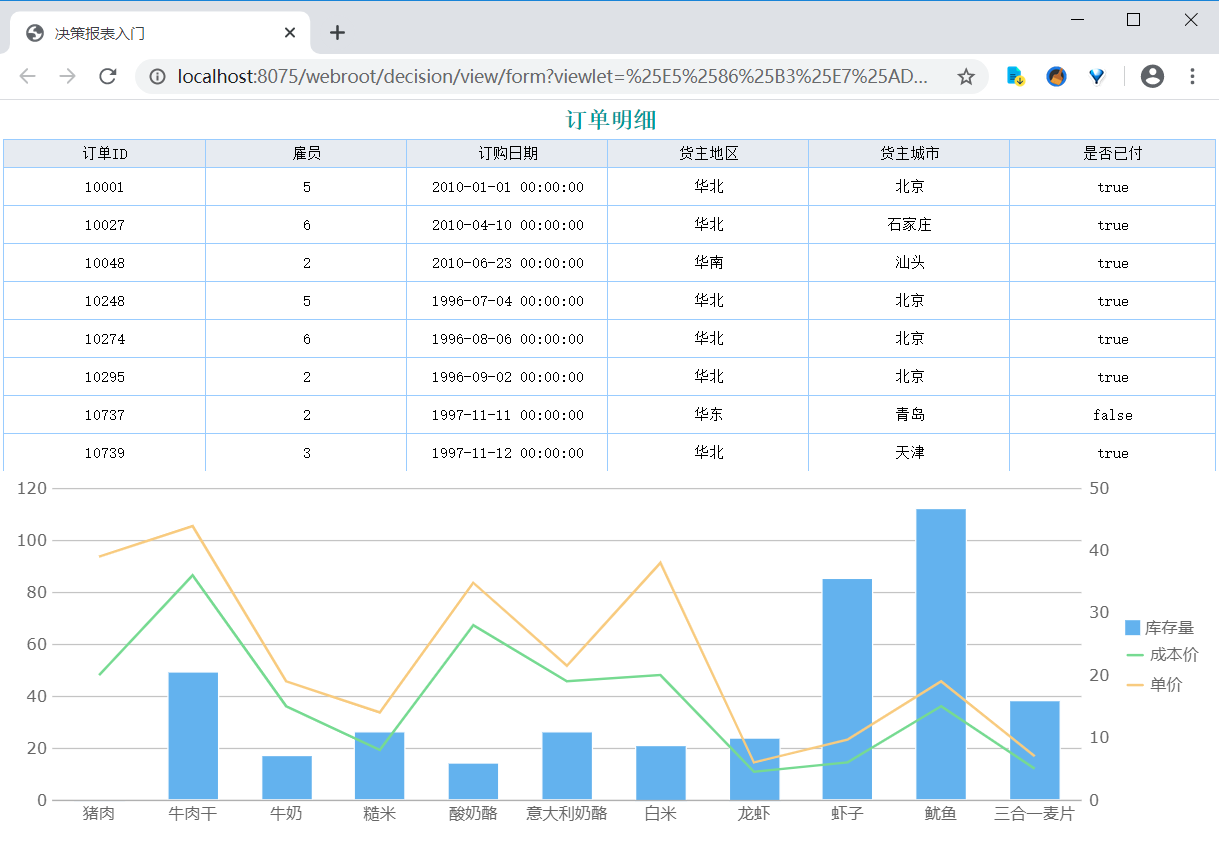Click the order 10737 ID cell
The image size is (1219, 842).
click(105, 415)
